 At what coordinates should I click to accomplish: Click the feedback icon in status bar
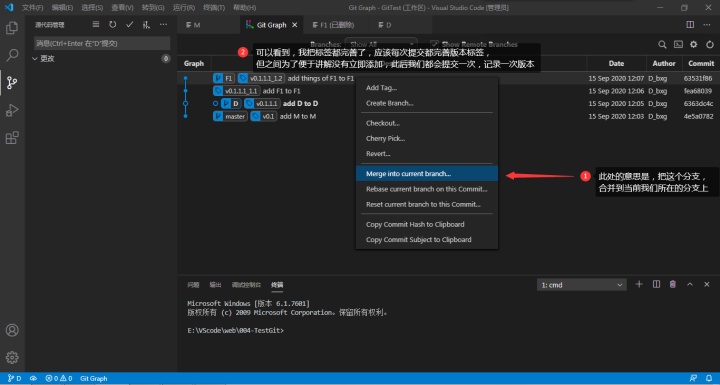[693, 378]
